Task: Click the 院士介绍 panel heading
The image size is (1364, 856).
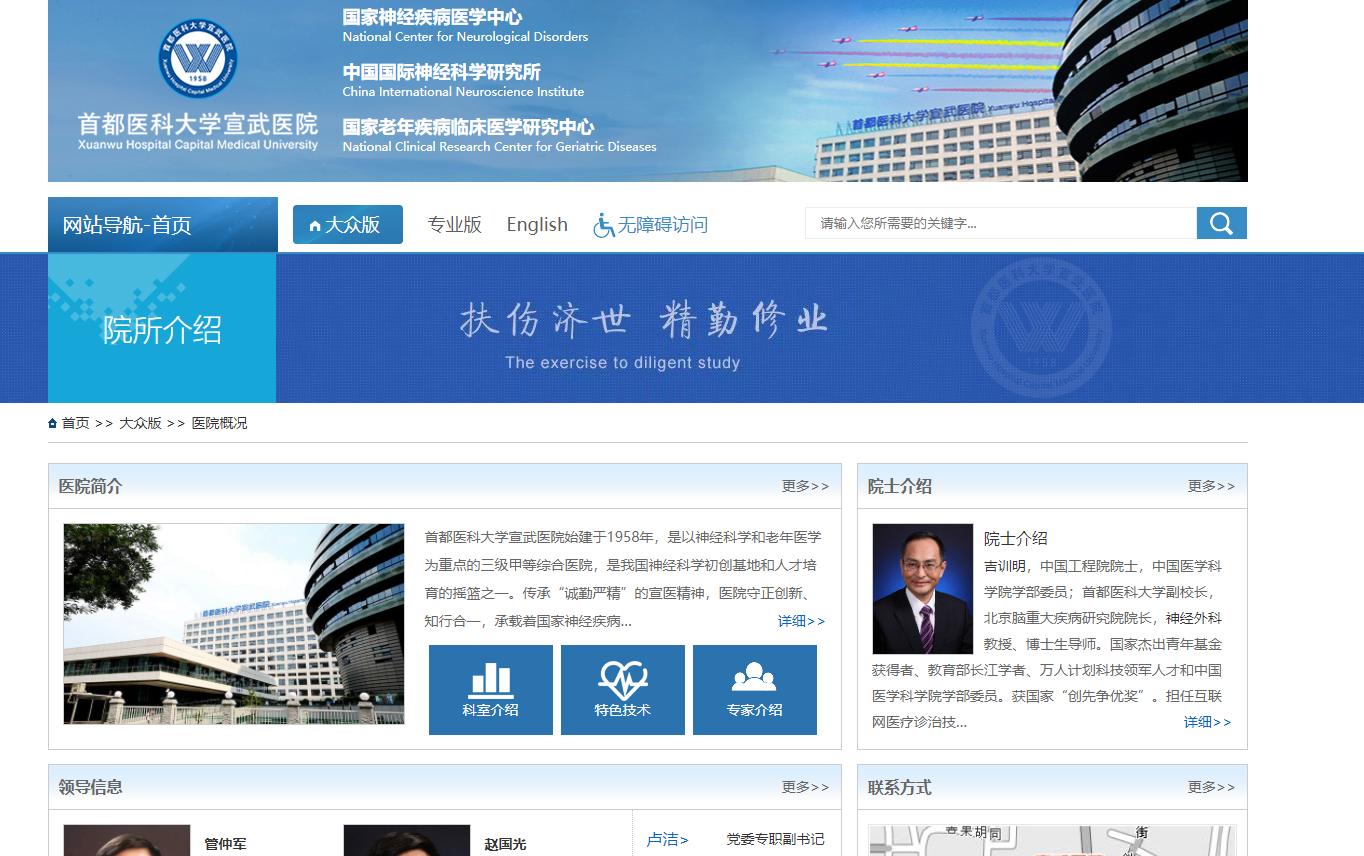Action: [x=900, y=486]
